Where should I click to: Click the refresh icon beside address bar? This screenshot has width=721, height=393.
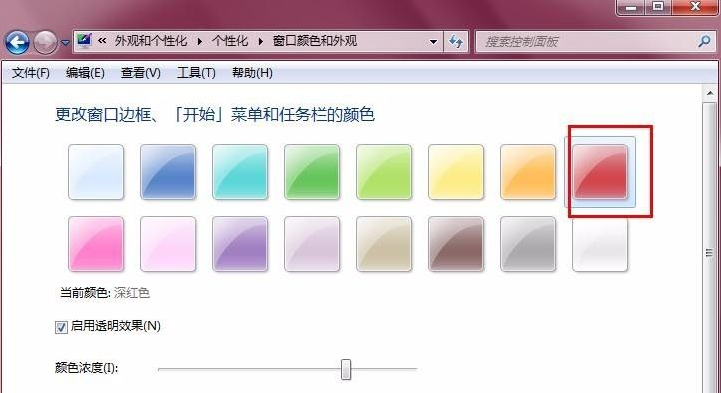pyautogui.click(x=456, y=42)
